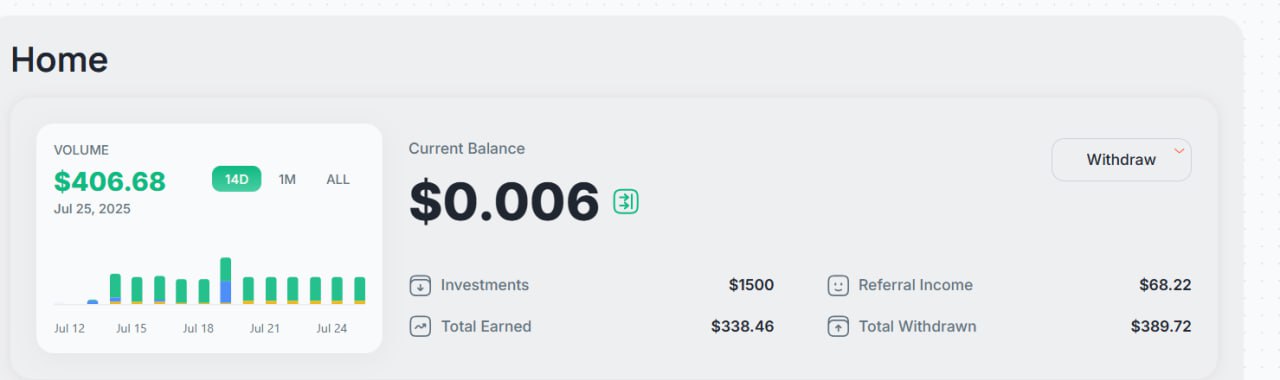Select the Jul 15 volume bar
This screenshot has height=380, width=1280.
[x=137, y=290]
